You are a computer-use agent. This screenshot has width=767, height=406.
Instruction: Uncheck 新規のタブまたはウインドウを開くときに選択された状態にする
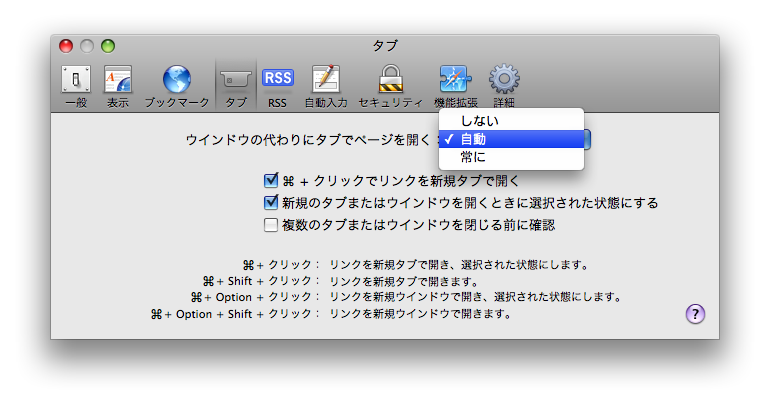[270, 203]
